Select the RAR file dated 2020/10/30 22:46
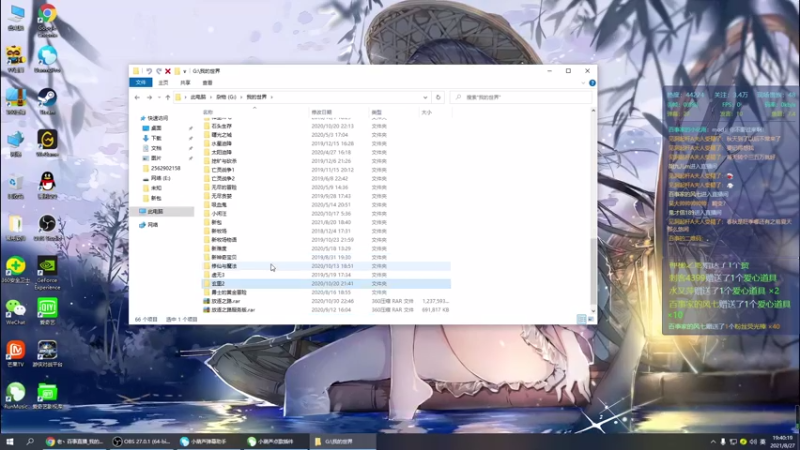800x450 pixels. tap(327, 301)
